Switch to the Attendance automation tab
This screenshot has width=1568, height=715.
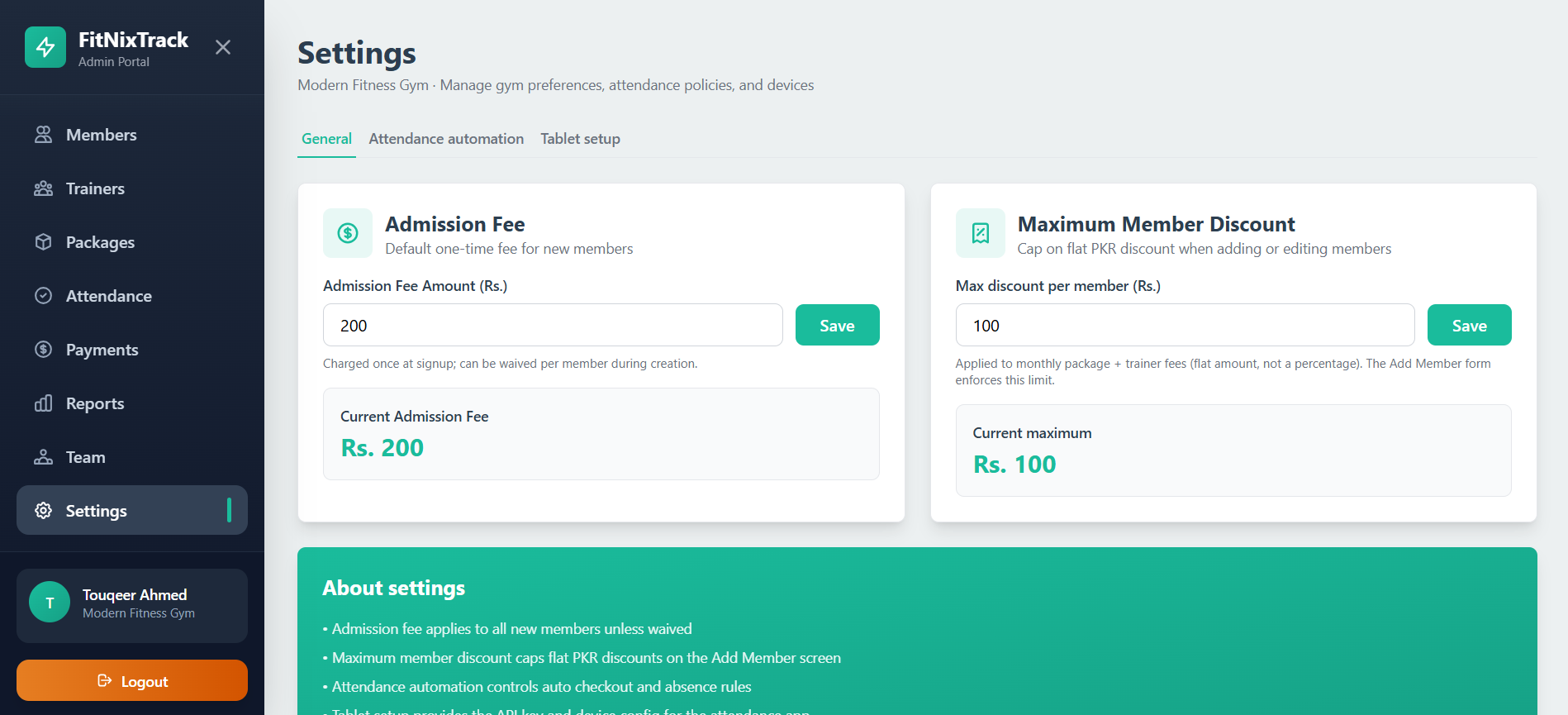pos(446,139)
